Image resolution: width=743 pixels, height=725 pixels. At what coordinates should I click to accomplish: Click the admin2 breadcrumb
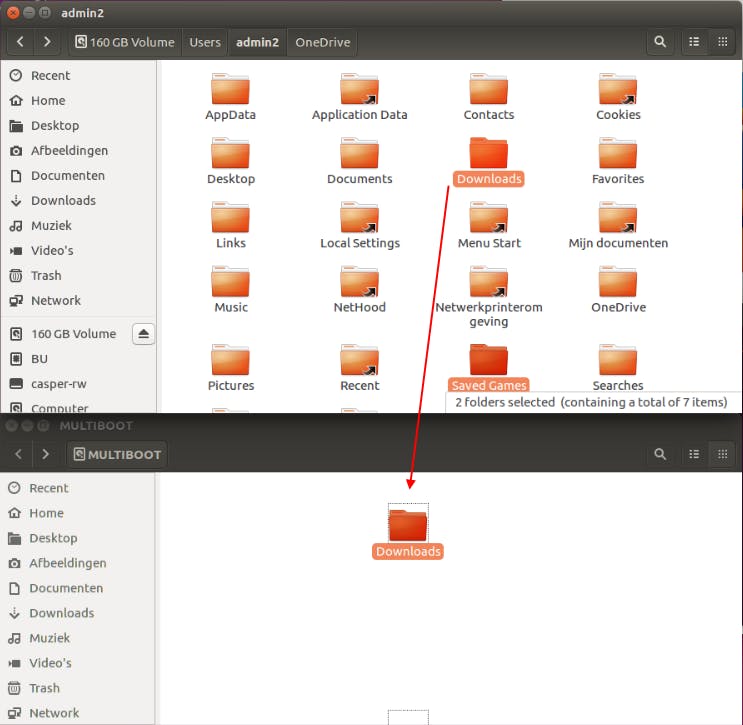pyautogui.click(x=257, y=42)
